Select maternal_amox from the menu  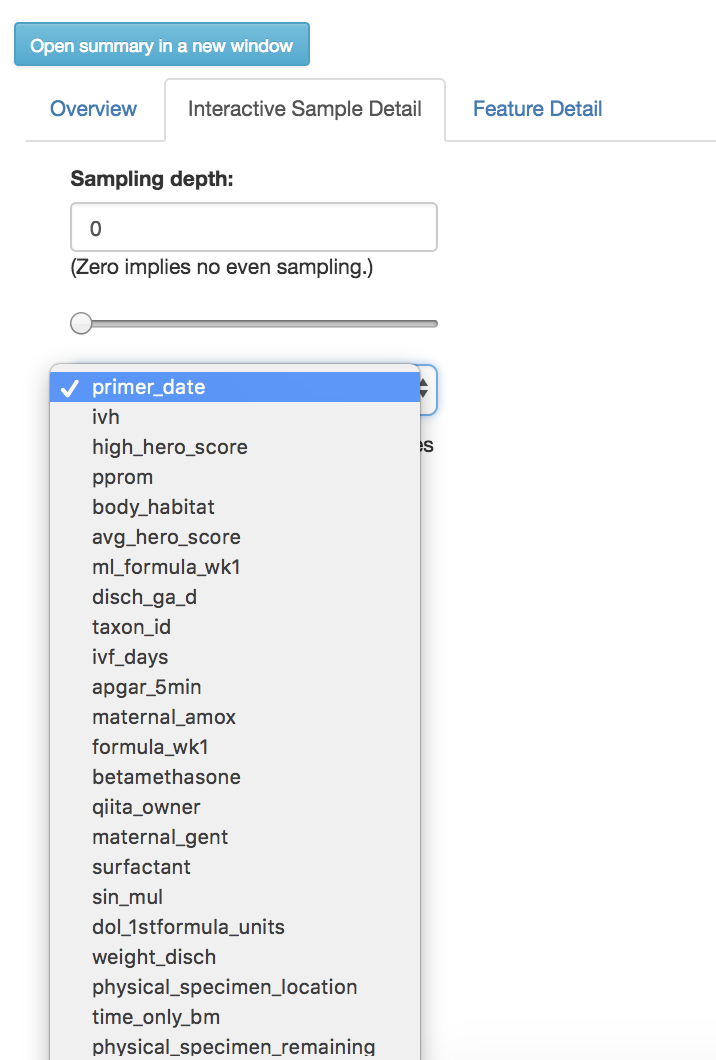click(164, 717)
